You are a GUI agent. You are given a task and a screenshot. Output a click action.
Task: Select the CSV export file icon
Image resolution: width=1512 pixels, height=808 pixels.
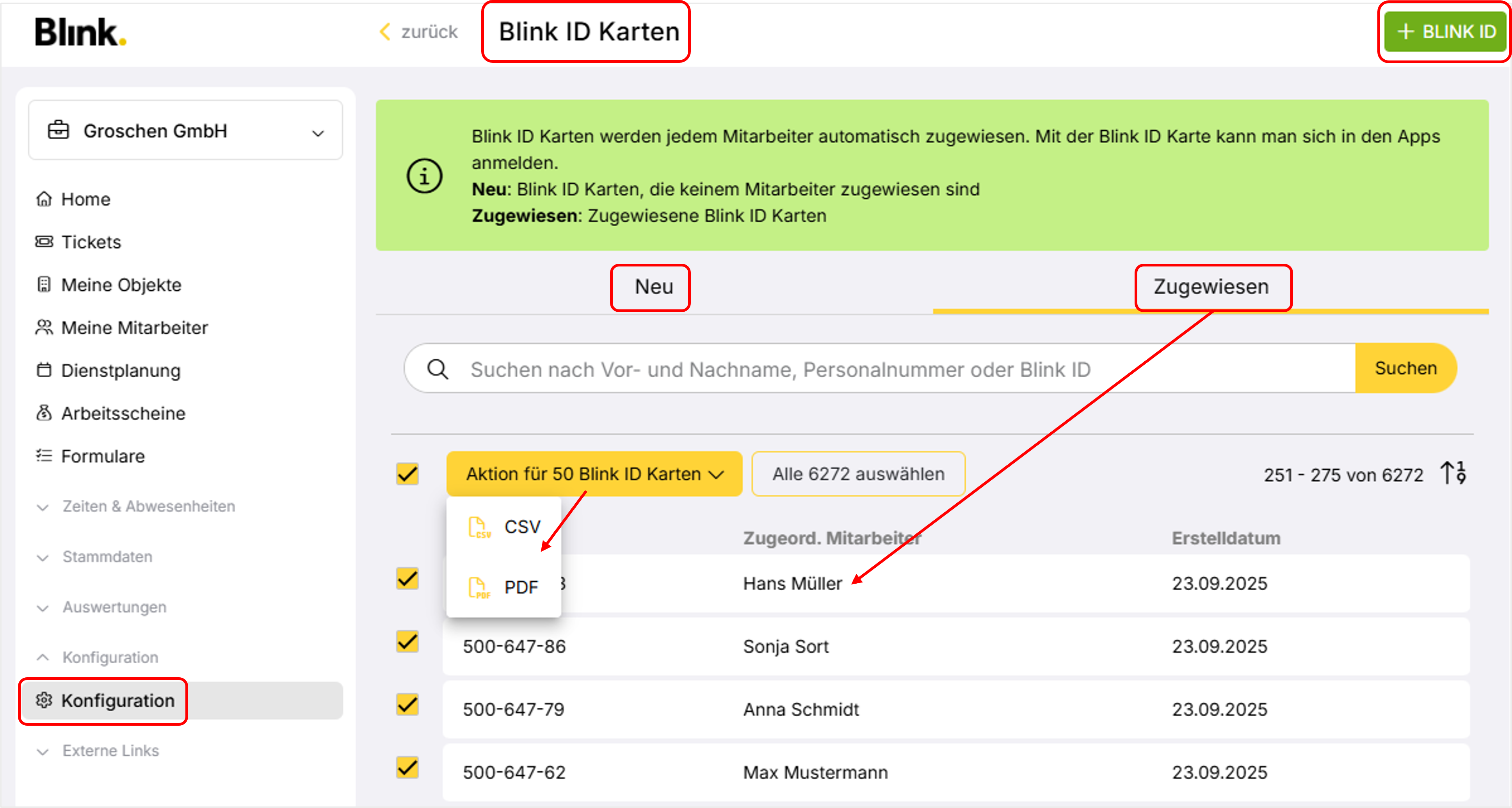coord(479,527)
